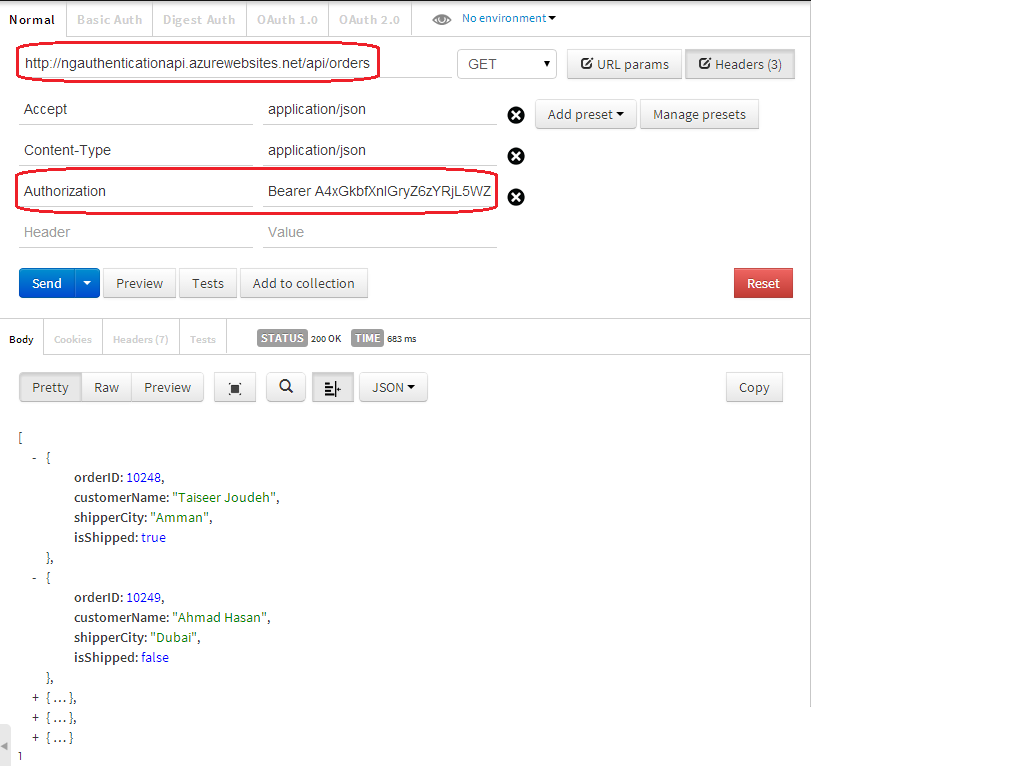Remove the Content-Type header via X icon
Image resolution: width=1024 pixels, height=766 pixels.
pos(515,156)
